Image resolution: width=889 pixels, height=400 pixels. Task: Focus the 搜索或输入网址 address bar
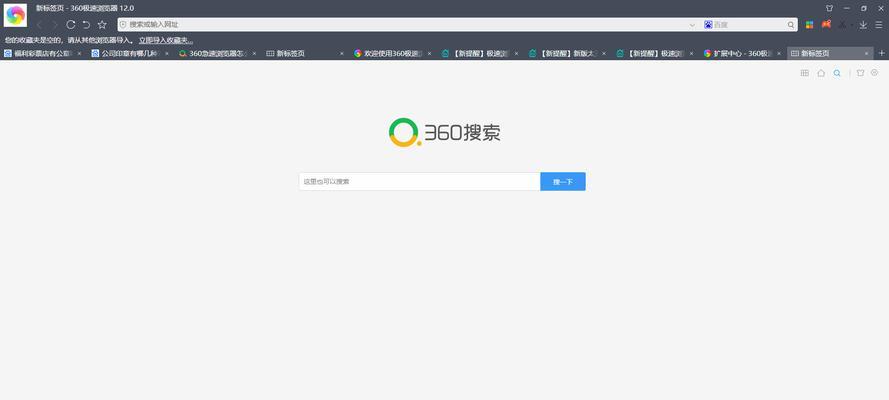click(x=408, y=25)
